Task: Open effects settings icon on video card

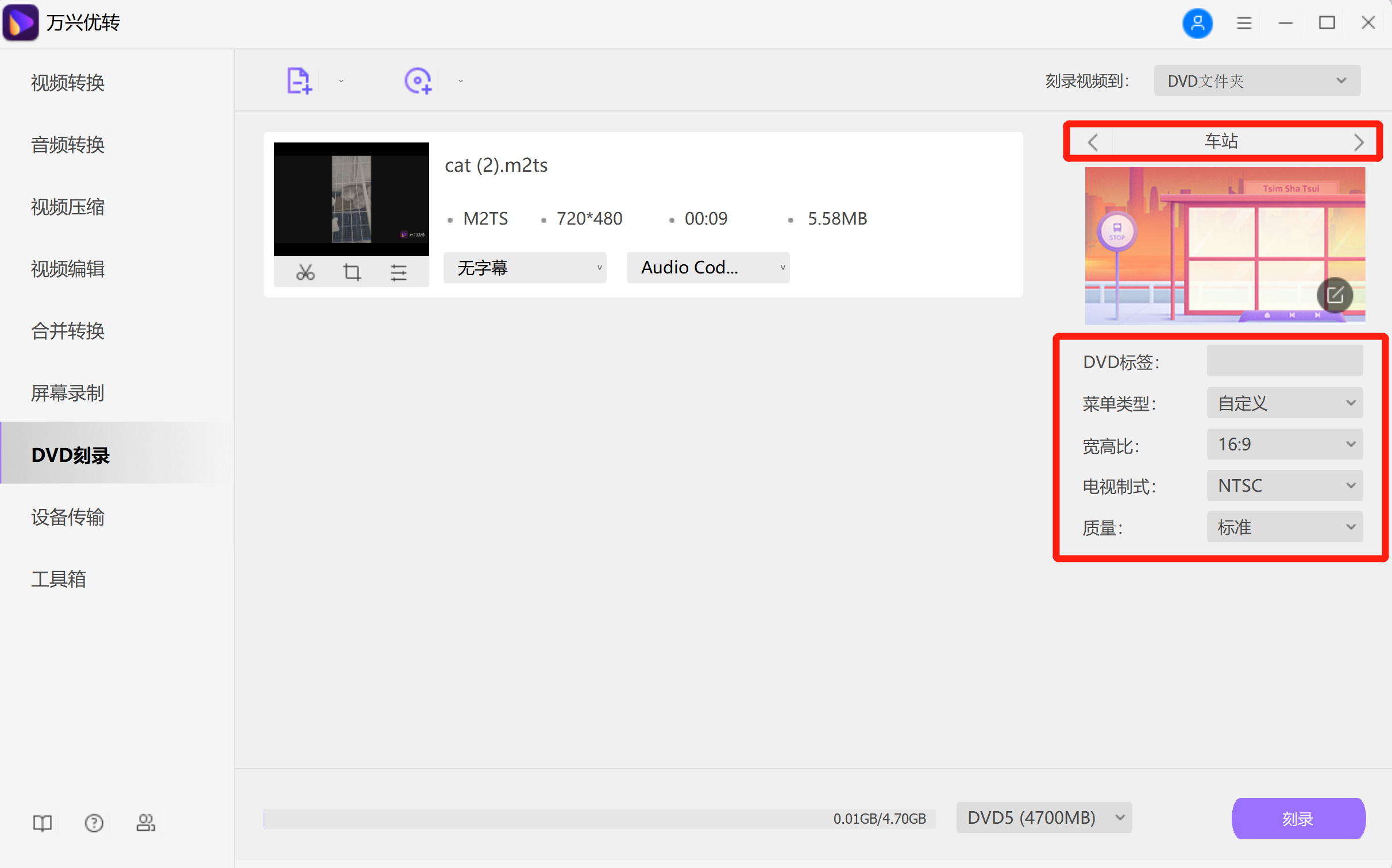Action: pos(399,272)
